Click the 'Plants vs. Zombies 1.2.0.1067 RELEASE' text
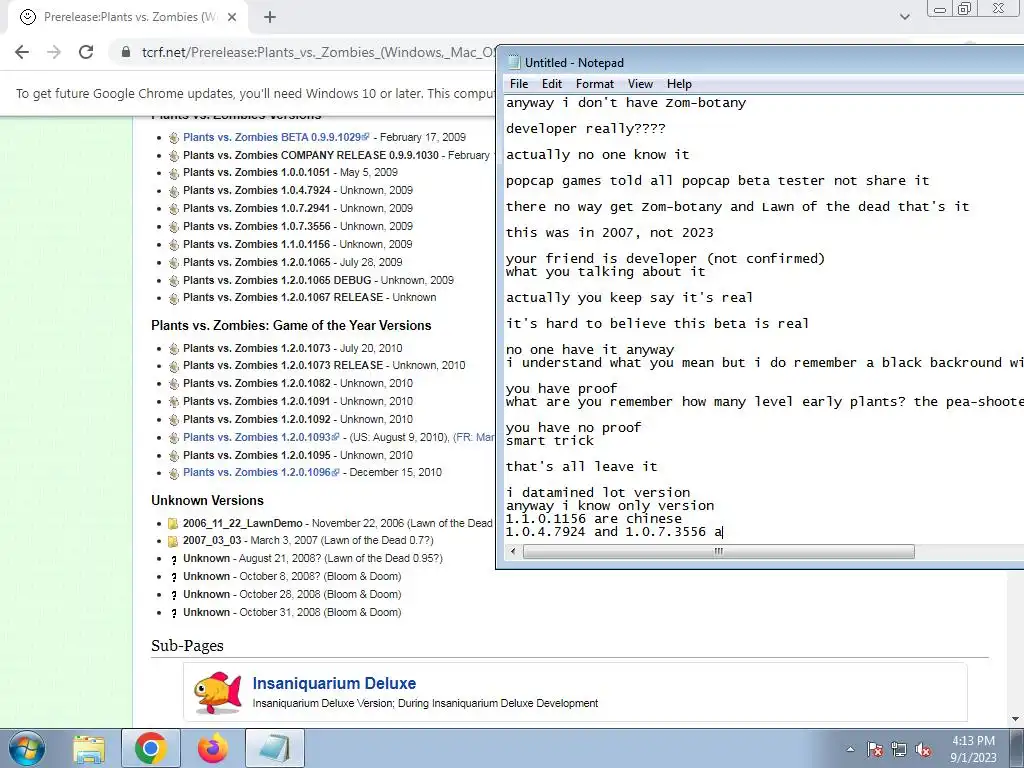The height and width of the screenshot is (768, 1024). (283, 297)
